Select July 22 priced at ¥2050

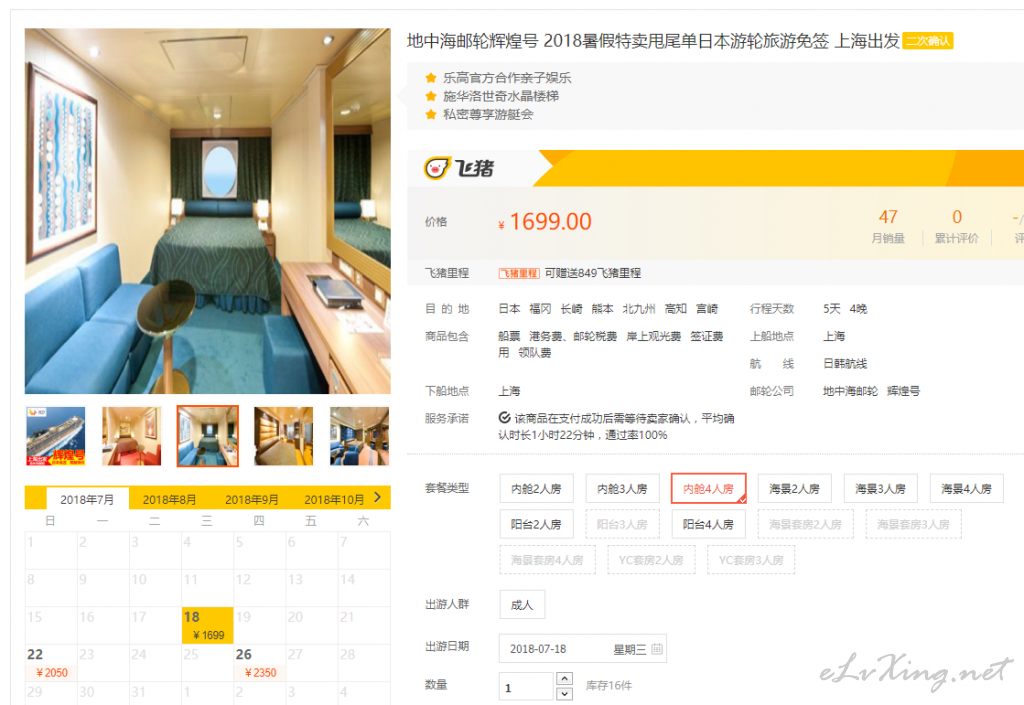click(x=51, y=663)
